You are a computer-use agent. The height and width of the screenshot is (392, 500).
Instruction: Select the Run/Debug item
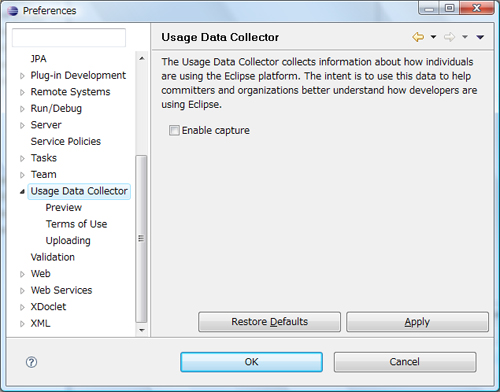(56, 108)
